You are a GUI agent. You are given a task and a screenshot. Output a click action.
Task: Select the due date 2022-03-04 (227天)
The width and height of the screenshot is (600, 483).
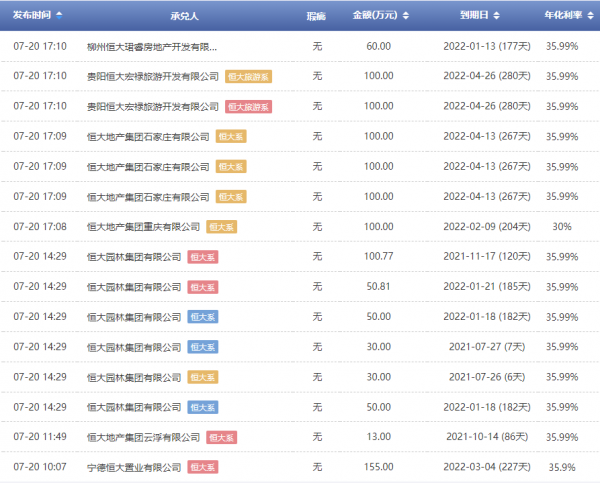[x=487, y=467]
